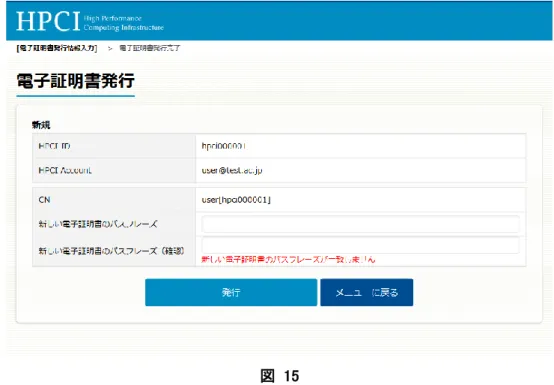This screenshot has height=385, width=554.
Task: Focus the passphrase confirmation (確認) field
Action: point(360,245)
